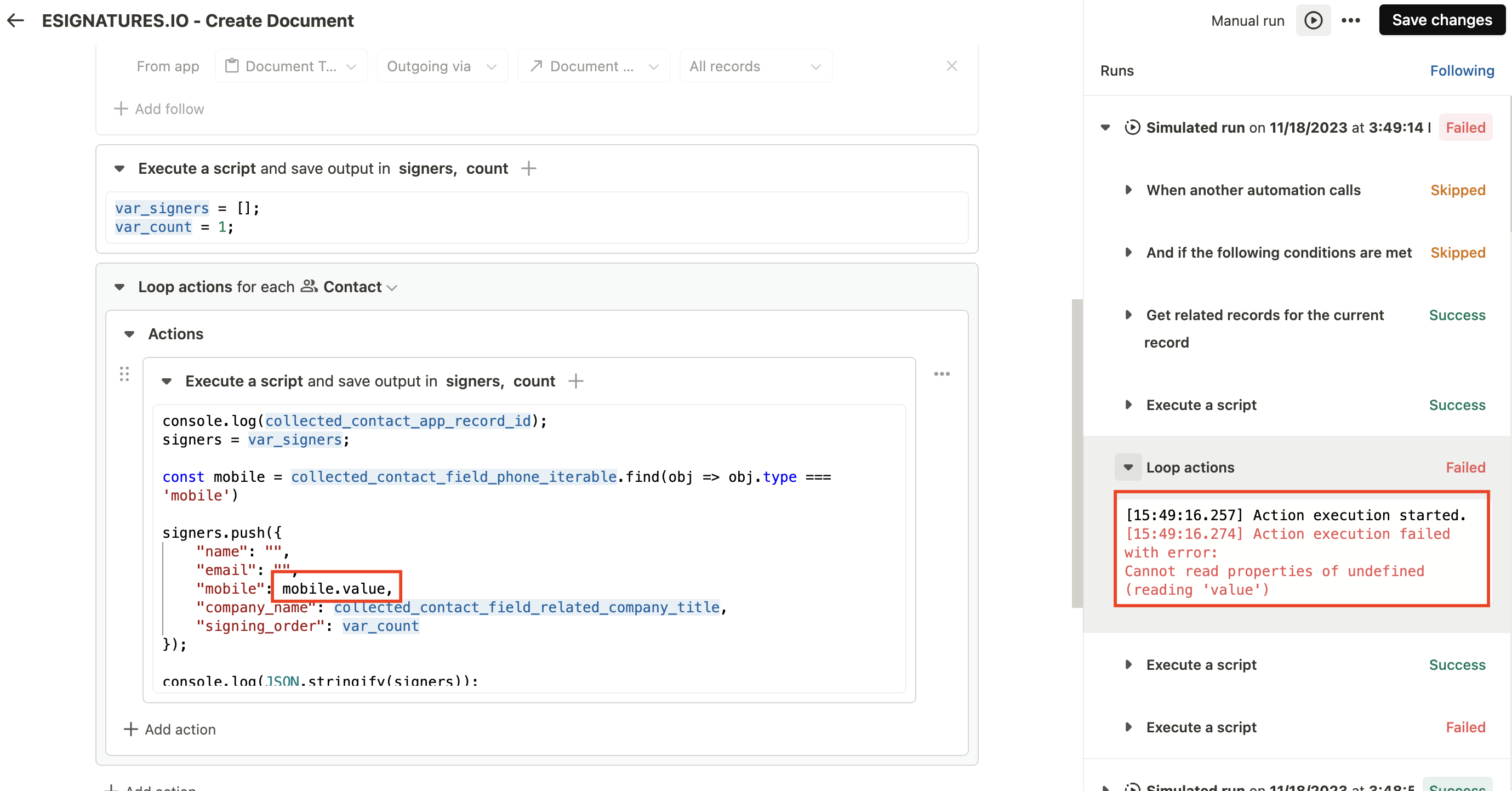
Task: Save changes to the automation
Action: pos(1441,20)
